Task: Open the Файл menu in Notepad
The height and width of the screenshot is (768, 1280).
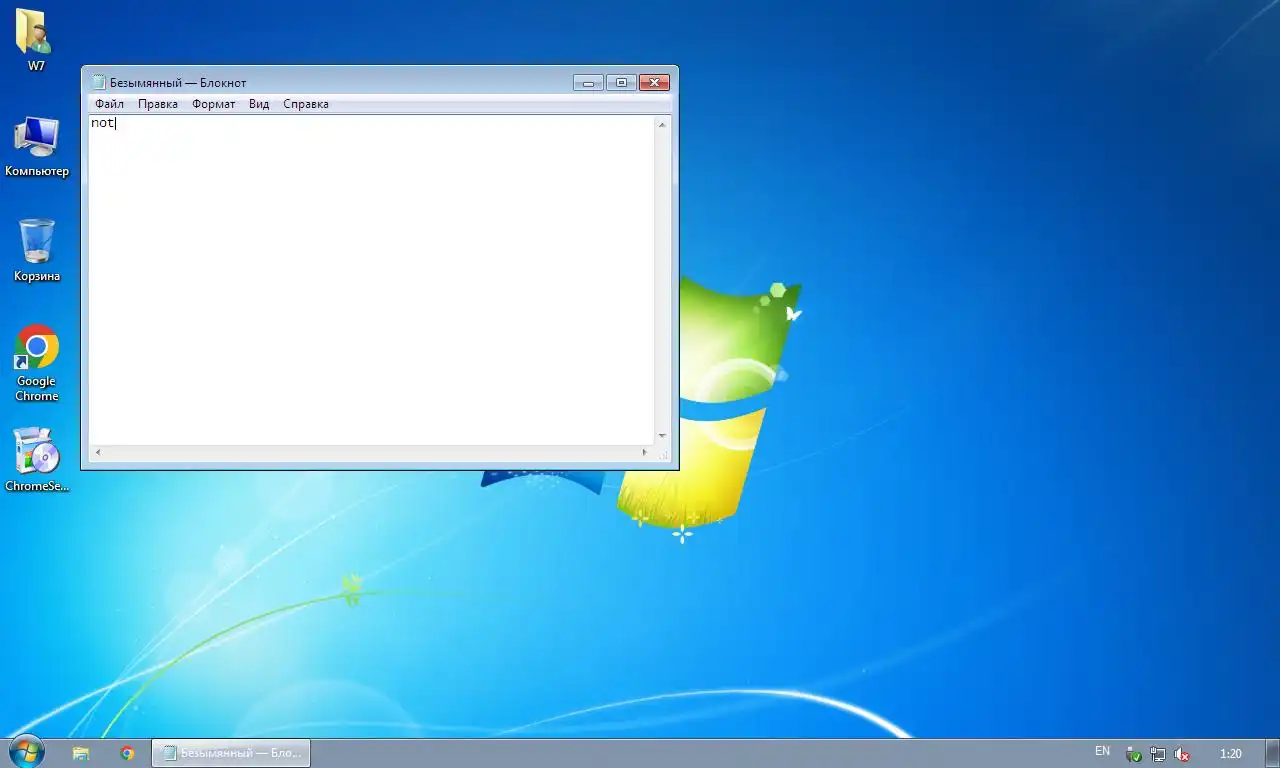Action: pyautogui.click(x=109, y=104)
